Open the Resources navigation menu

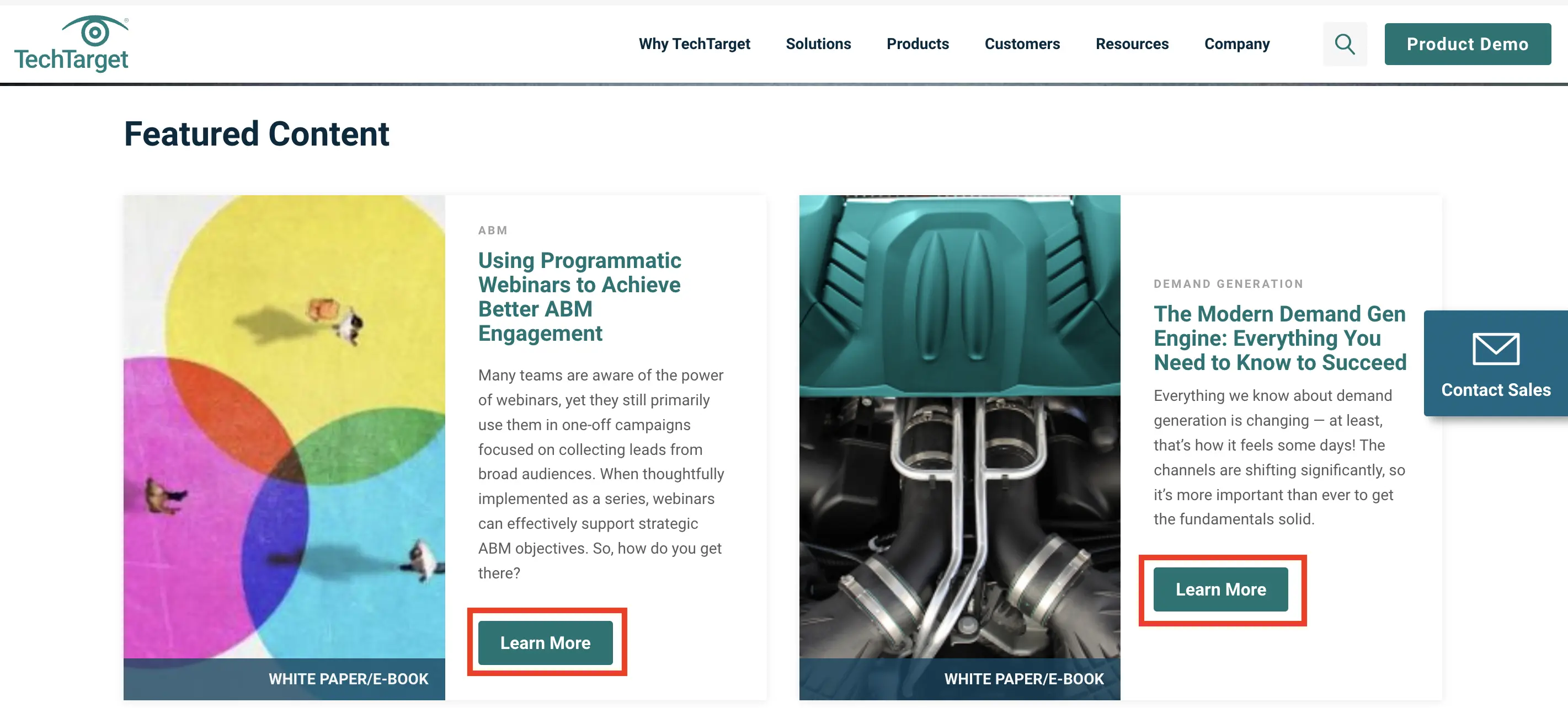point(1132,44)
